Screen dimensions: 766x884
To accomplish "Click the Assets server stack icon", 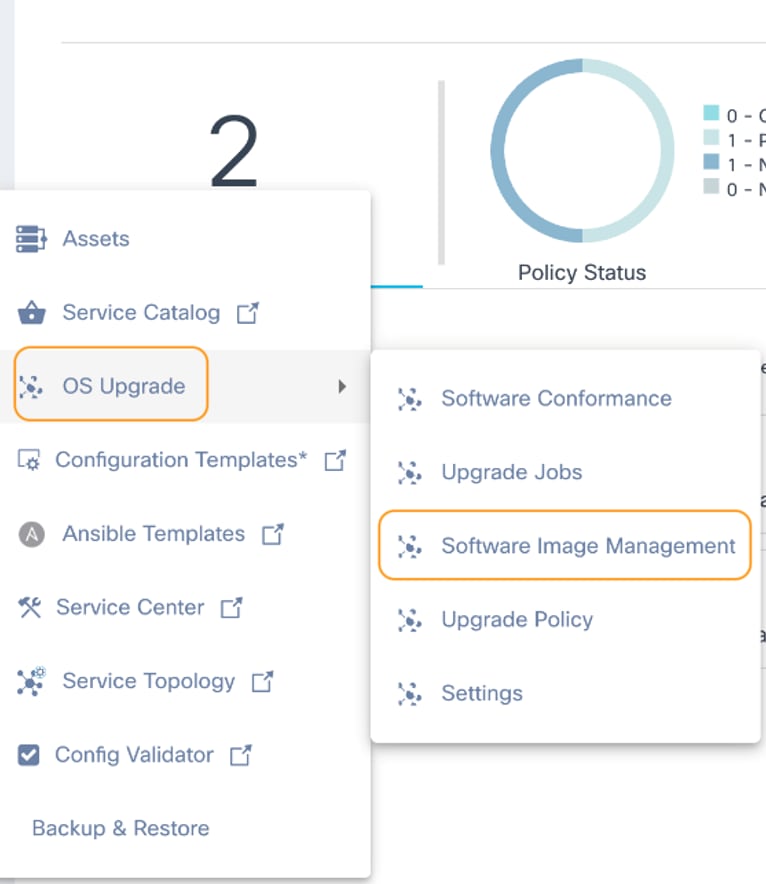I will pos(31,239).
